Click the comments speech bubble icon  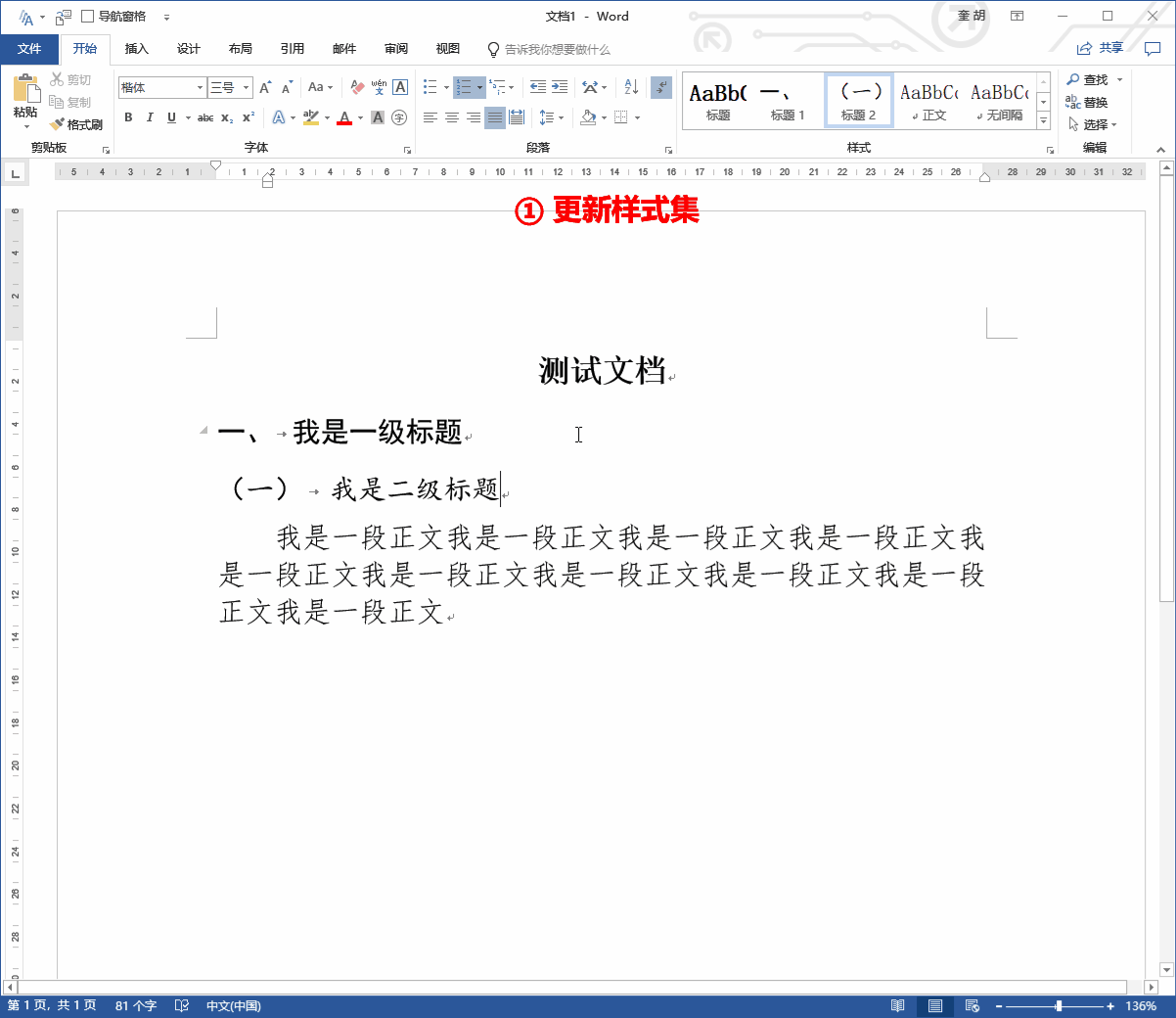click(x=1153, y=48)
